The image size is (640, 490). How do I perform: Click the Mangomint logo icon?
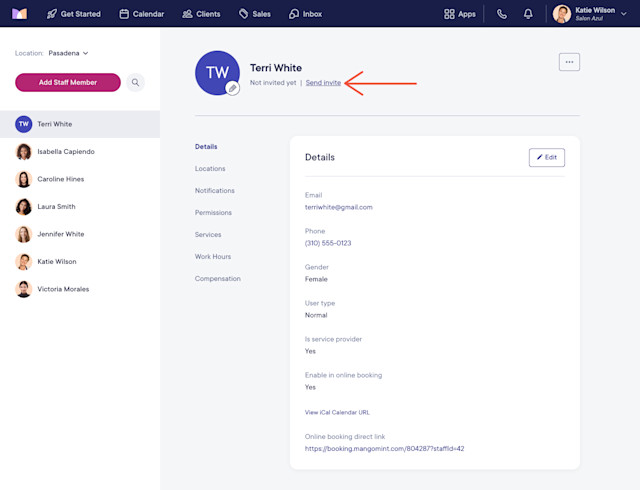coord(19,14)
